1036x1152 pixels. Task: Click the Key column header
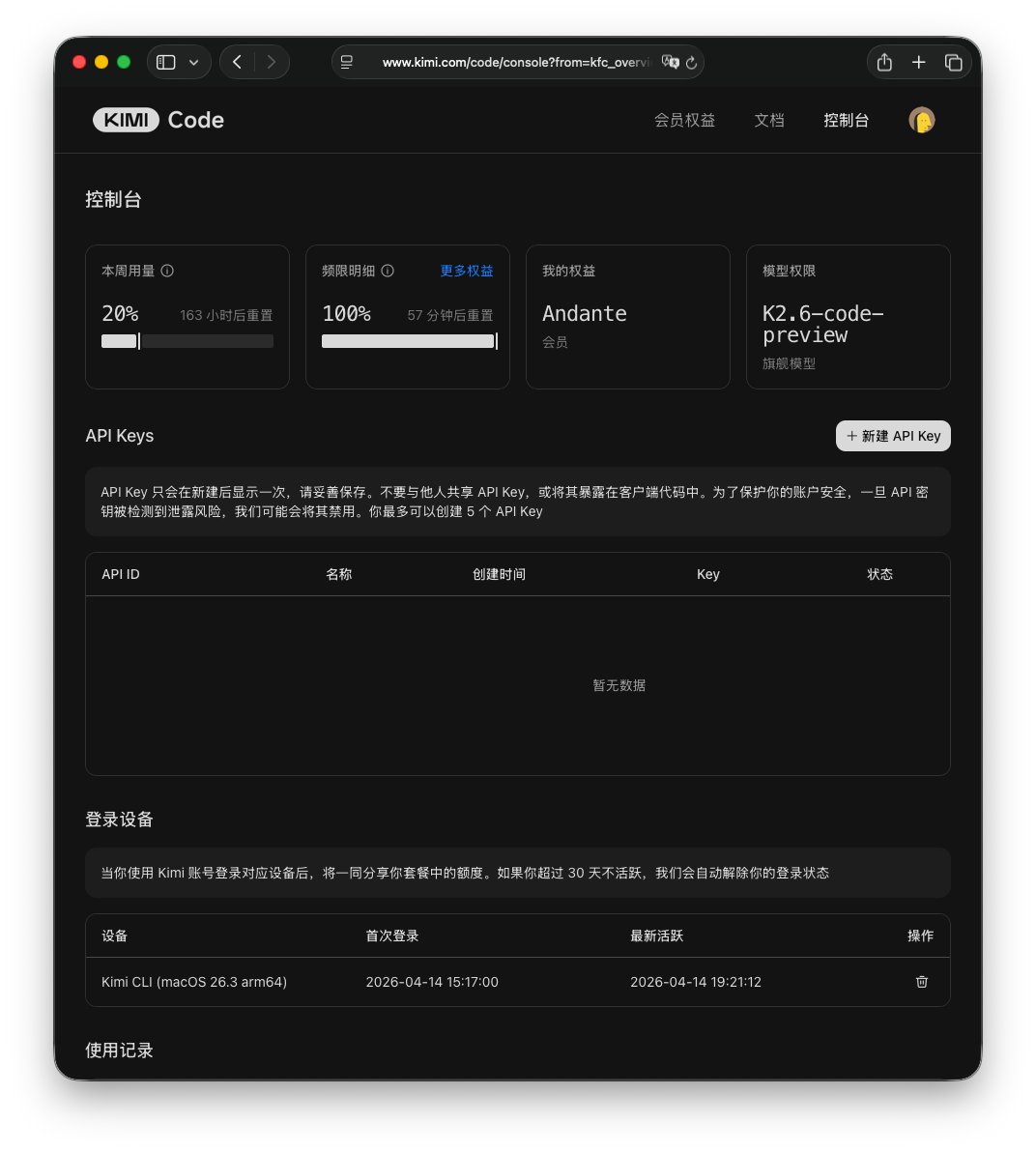coord(707,574)
